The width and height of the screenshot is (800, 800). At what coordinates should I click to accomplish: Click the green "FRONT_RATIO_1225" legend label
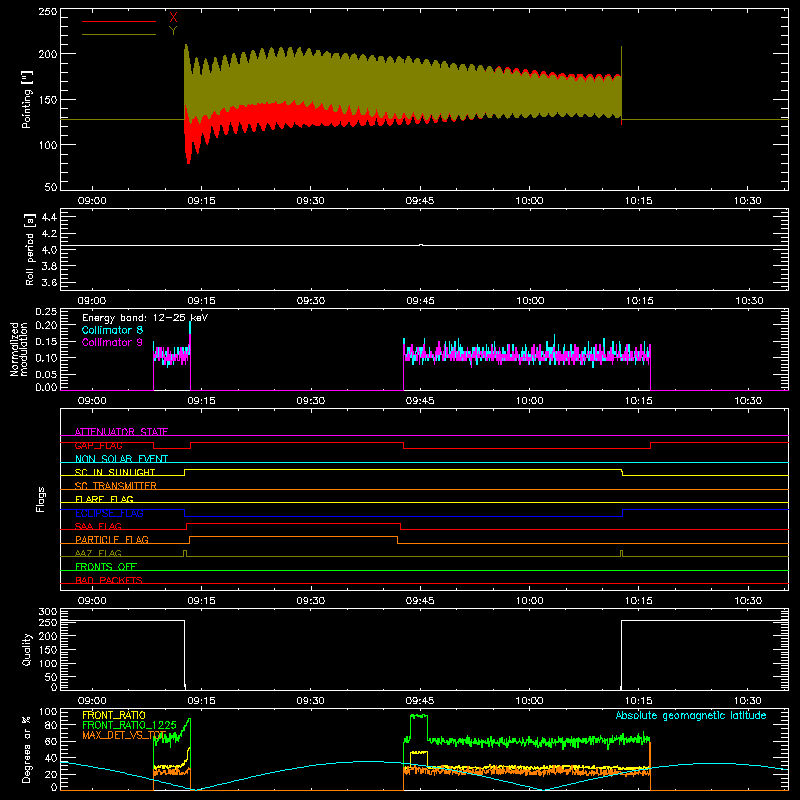coord(130,725)
